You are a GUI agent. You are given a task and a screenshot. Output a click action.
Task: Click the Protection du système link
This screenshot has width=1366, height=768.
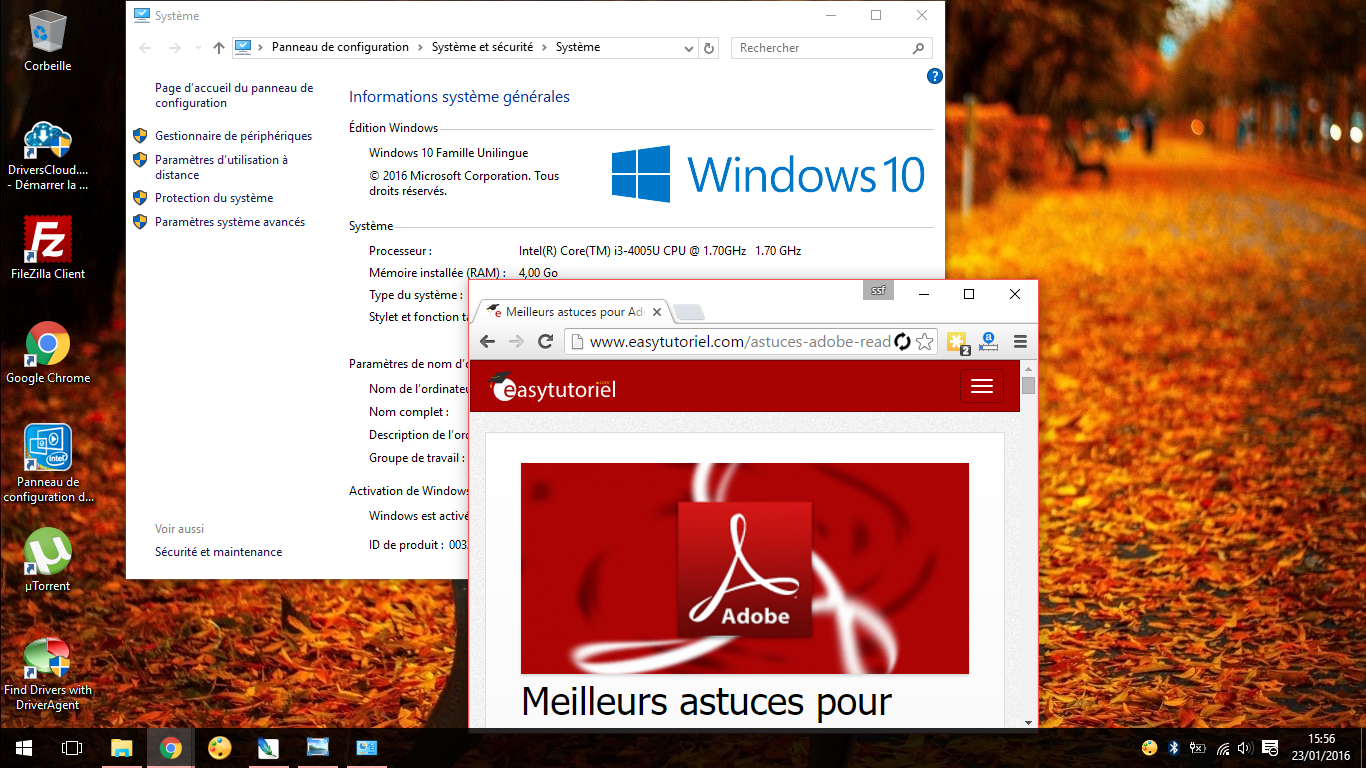pyautogui.click(x=214, y=198)
